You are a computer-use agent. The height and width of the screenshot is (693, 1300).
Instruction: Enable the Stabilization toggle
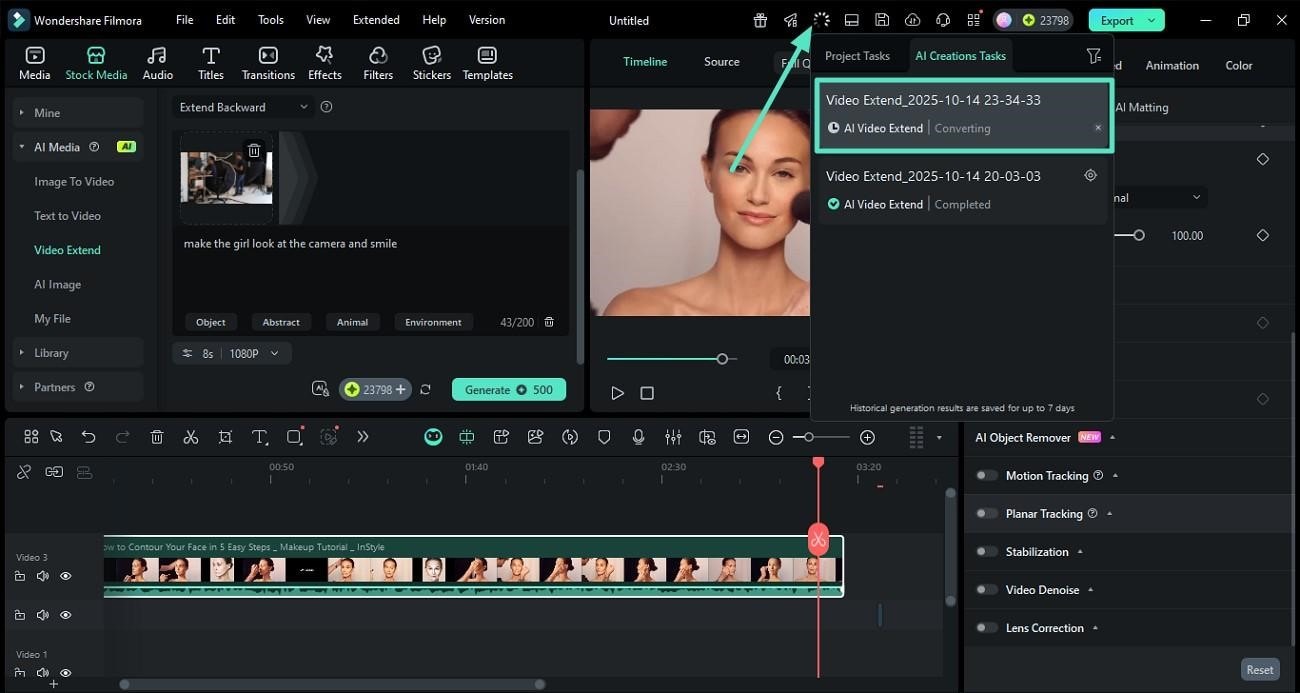click(x=987, y=552)
